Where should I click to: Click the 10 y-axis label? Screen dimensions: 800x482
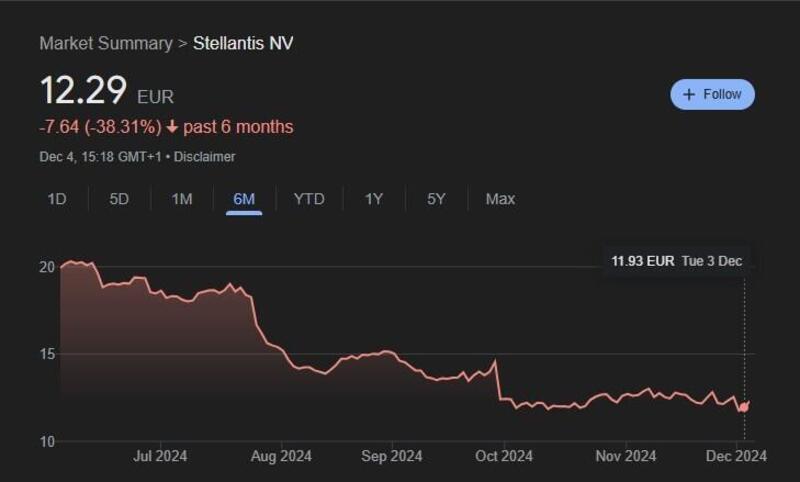(x=47, y=442)
